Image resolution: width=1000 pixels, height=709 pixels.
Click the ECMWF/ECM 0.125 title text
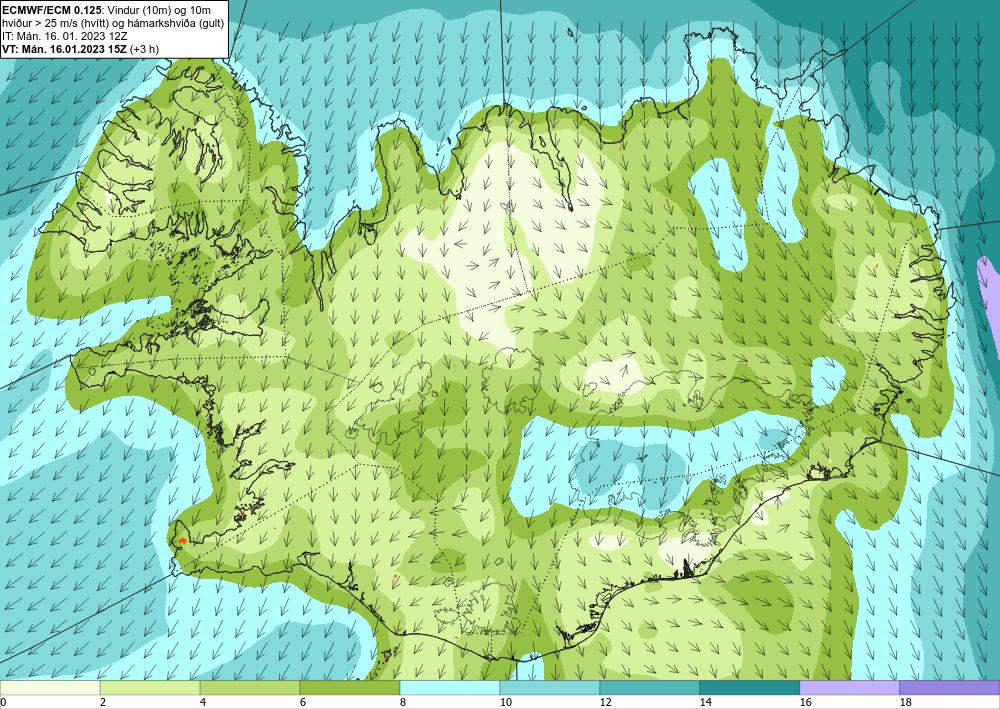(x=53, y=10)
